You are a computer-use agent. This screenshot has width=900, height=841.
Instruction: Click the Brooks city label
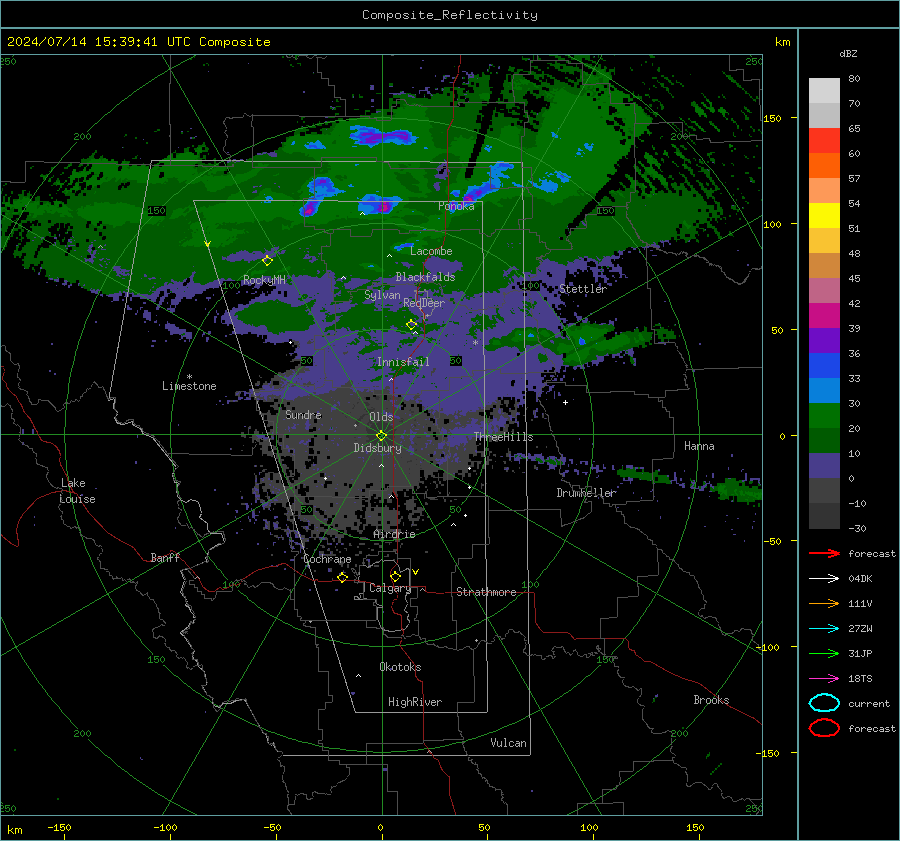click(x=711, y=700)
